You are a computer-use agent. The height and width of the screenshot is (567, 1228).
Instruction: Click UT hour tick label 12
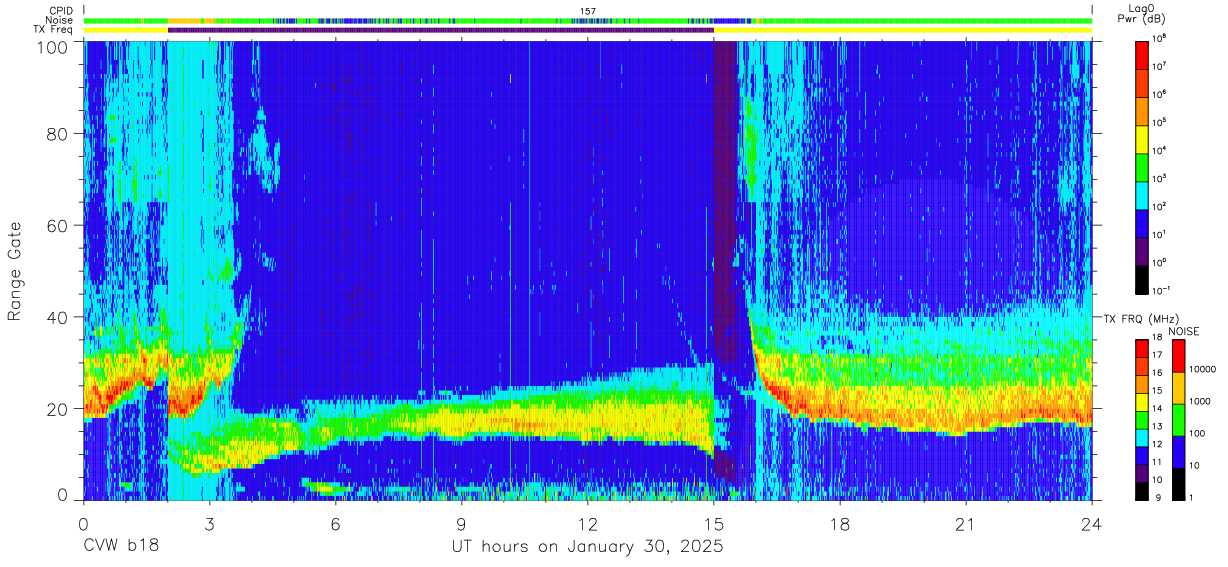[587, 524]
